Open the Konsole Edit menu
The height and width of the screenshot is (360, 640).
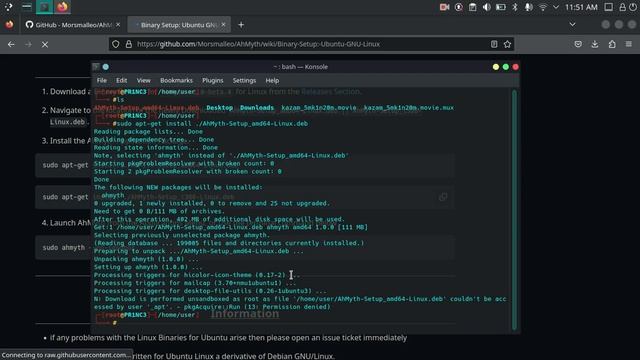(x=121, y=80)
